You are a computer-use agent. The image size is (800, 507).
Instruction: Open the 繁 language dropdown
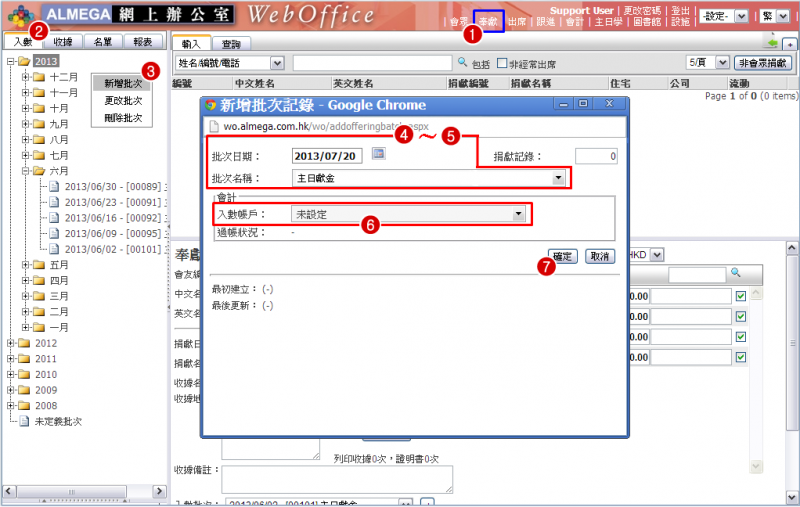click(783, 16)
